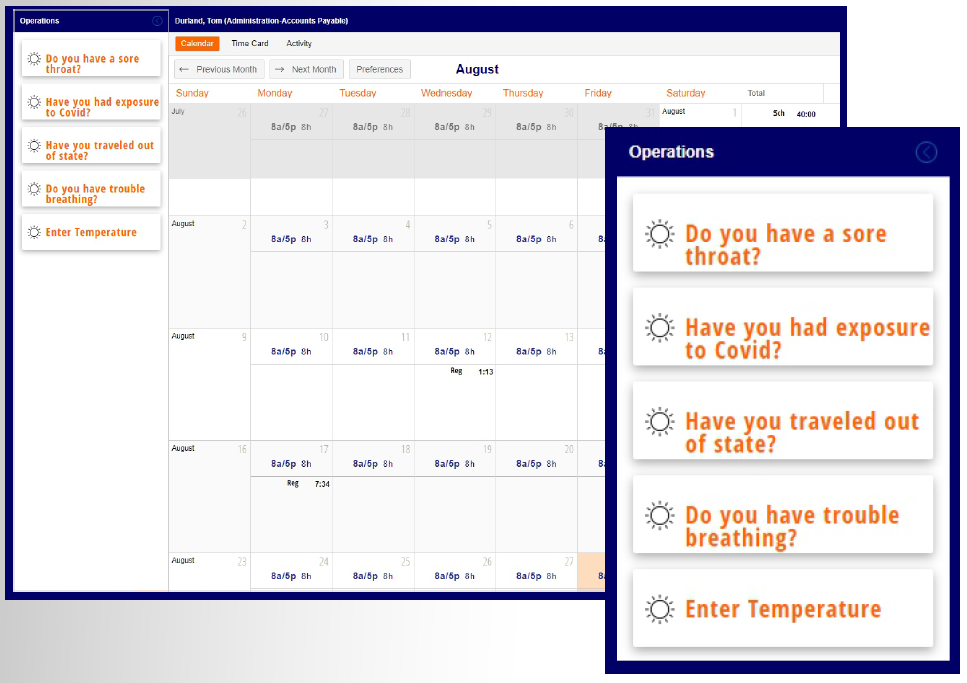Select 'Do you have trouble breathing?' in the small sidebar

(91, 189)
